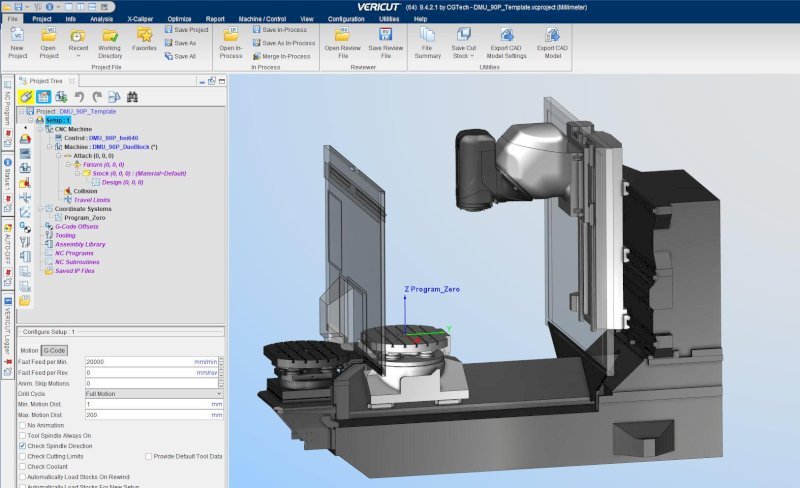The image size is (800, 488).
Task: Click Save All in the ribbon
Action: [180, 56]
